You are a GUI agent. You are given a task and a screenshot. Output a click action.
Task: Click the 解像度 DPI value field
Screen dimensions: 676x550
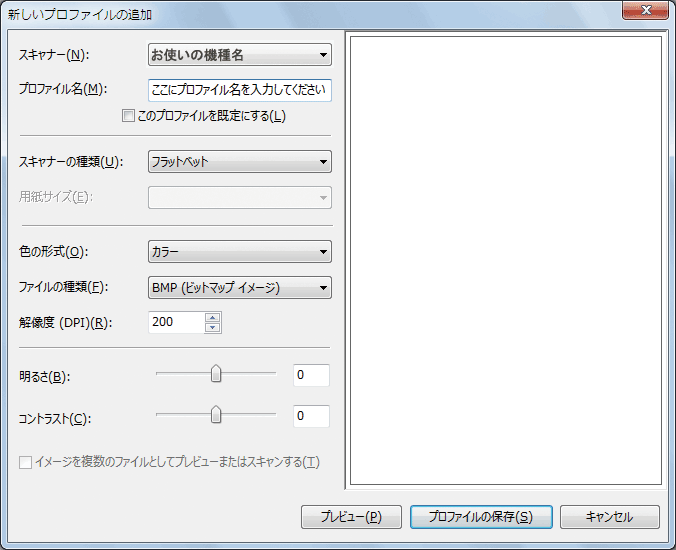pos(175,322)
